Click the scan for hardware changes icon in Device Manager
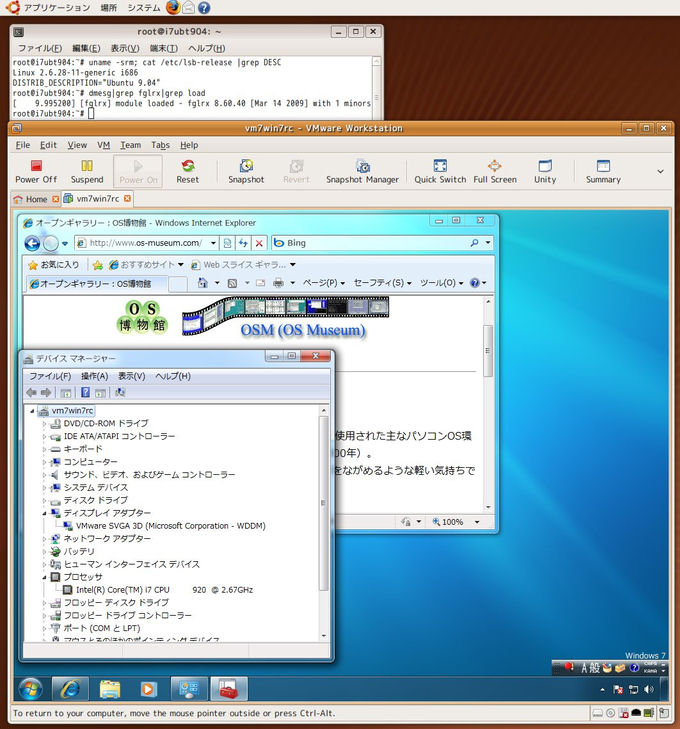Image resolution: width=680 pixels, height=729 pixels. [119, 392]
